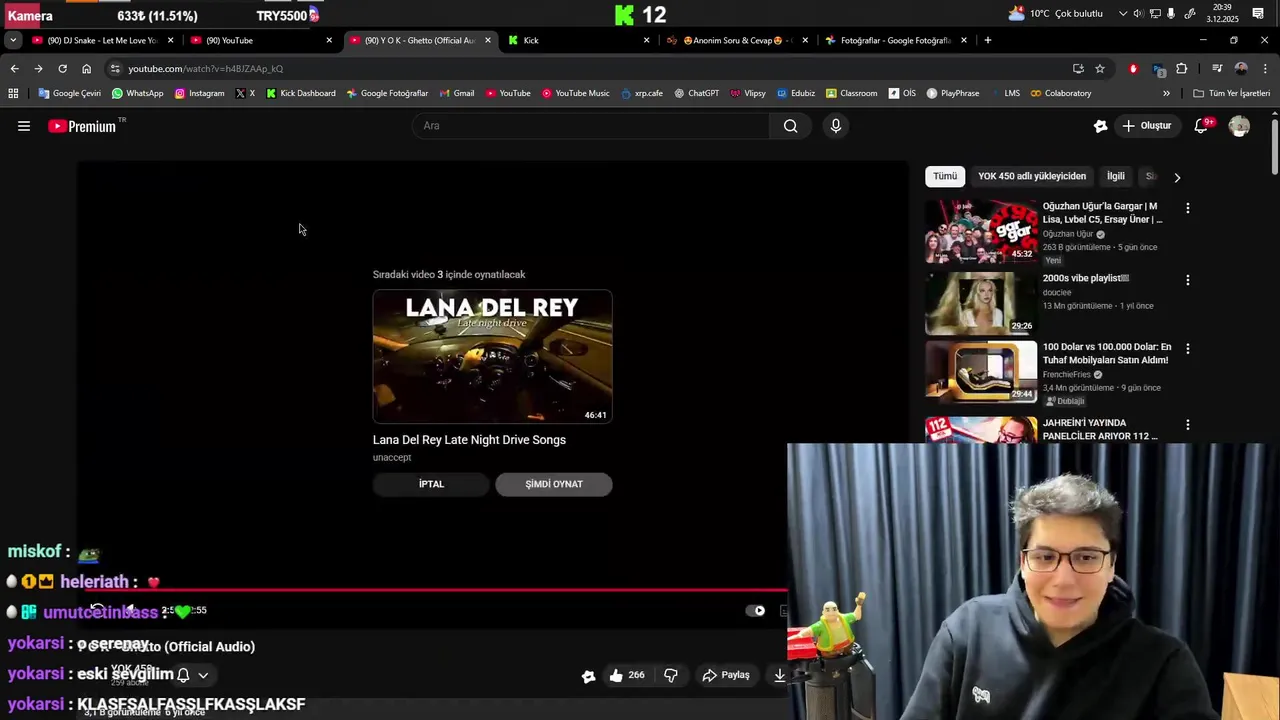Open Tüm Yer İşaretleri bookmarks folder
Image resolution: width=1280 pixels, height=720 pixels.
[1232, 93]
